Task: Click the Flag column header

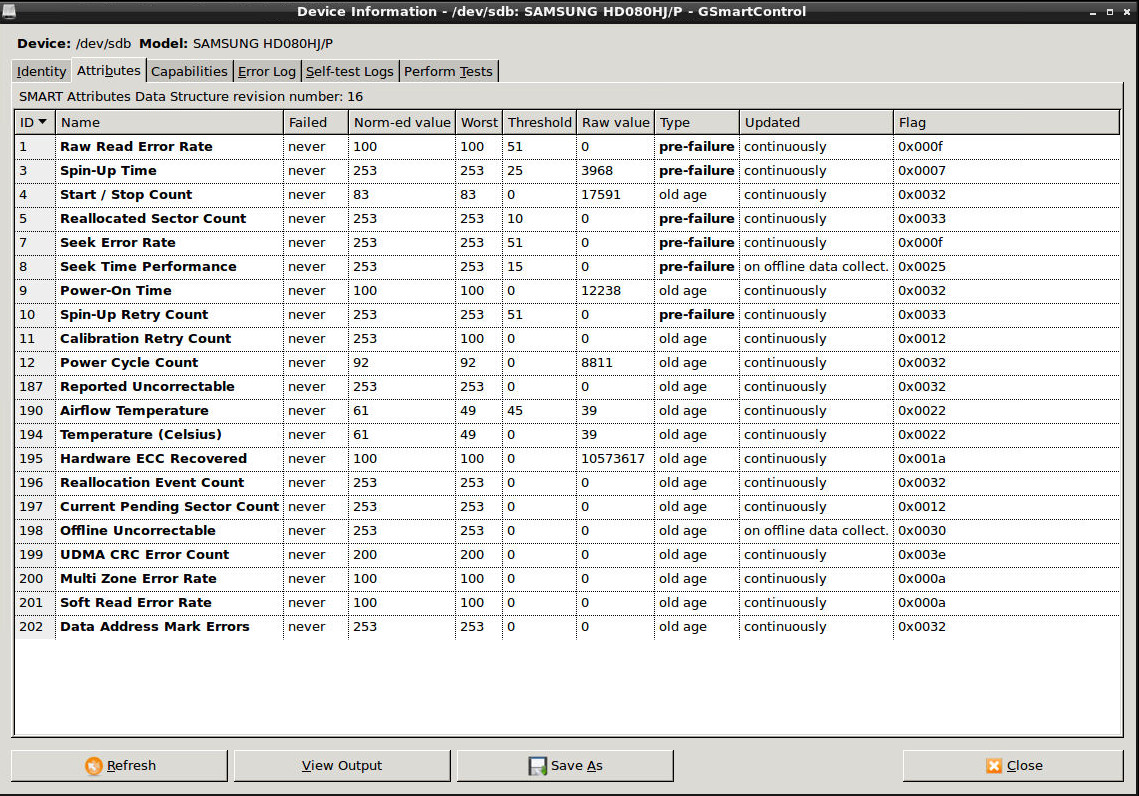Action: (x=1005, y=122)
